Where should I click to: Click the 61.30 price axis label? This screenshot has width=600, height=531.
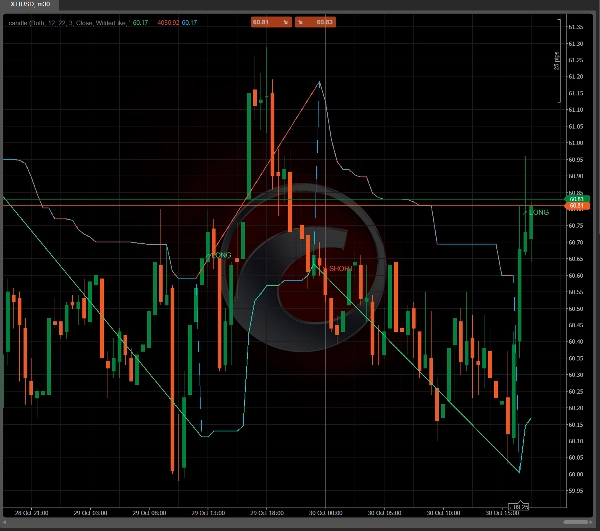tap(576, 44)
